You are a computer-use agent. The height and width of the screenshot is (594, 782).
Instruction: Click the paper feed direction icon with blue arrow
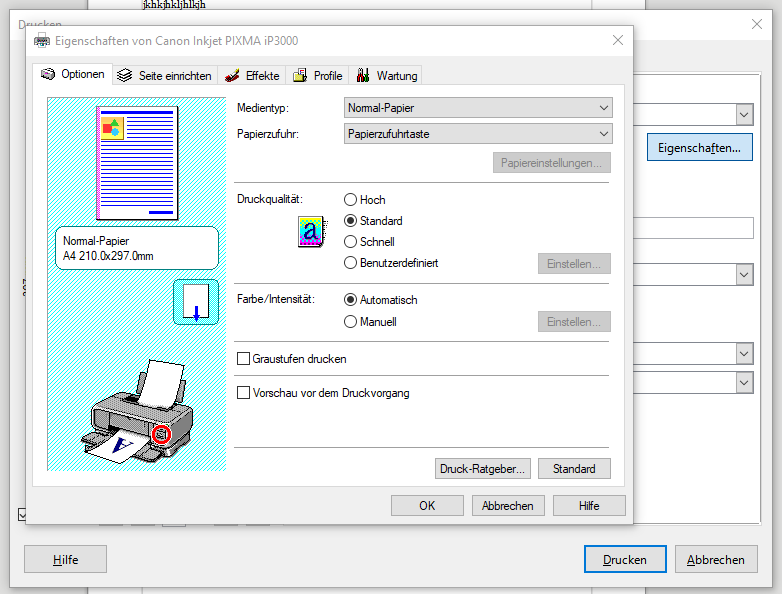pyautogui.click(x=196, y=302)
